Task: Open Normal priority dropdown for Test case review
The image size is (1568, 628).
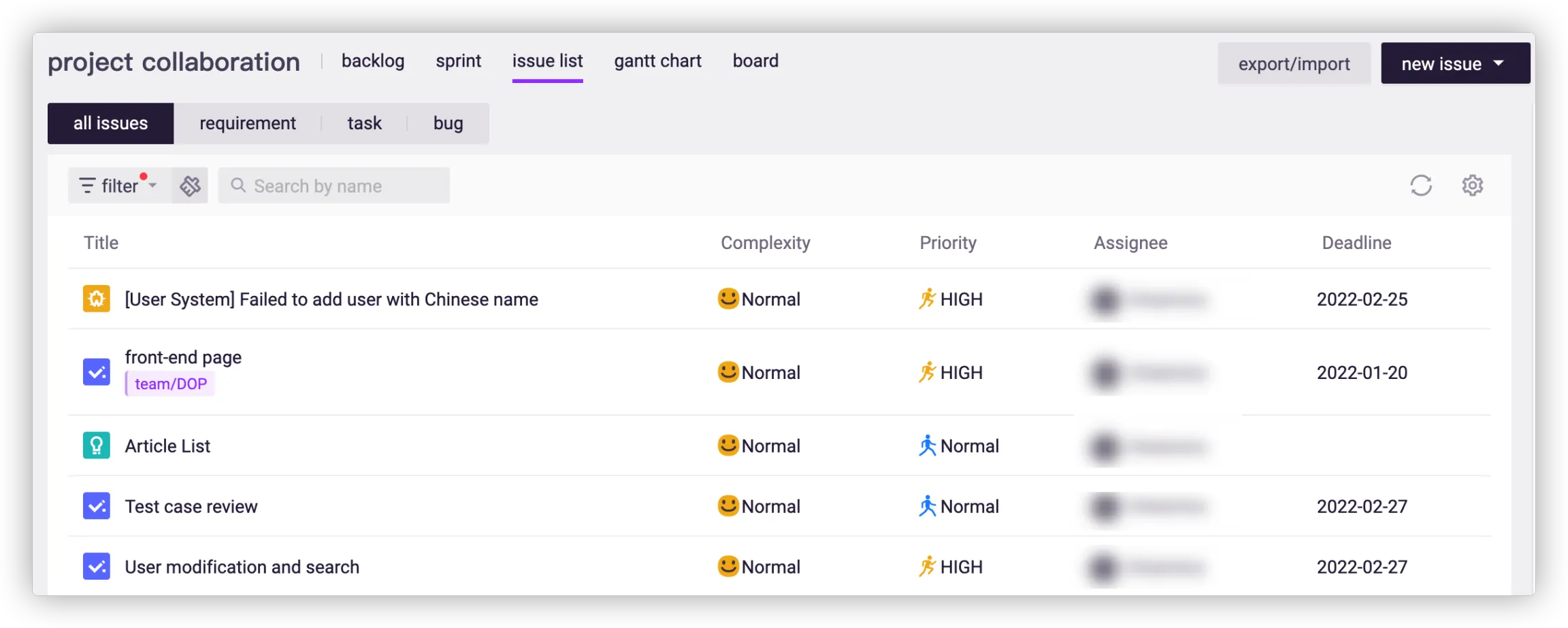Action: coord(959,506)
